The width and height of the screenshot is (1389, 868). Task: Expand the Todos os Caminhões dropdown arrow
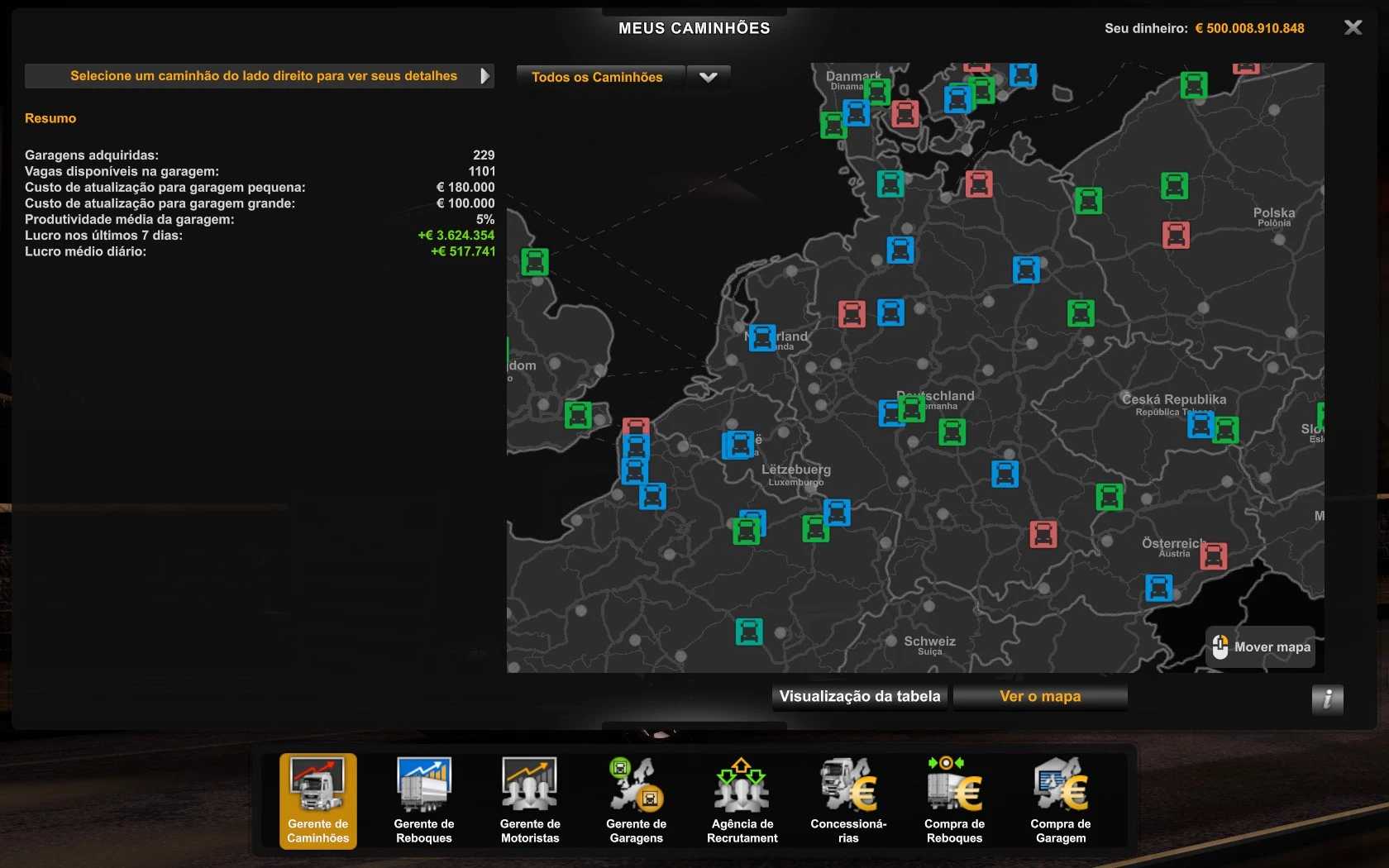pos(709,77)
